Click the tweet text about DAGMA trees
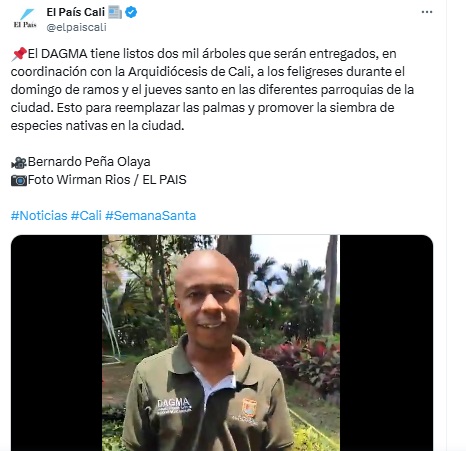The height and width of the screenshot is (451, 466). 212,90
